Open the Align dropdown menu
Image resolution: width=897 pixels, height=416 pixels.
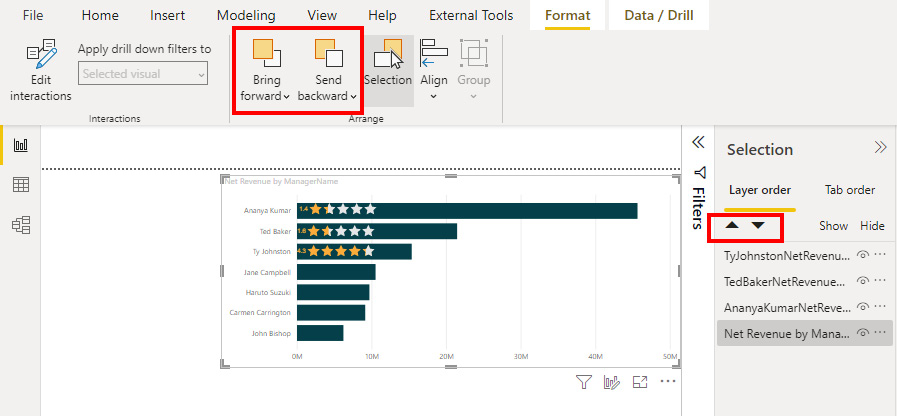click(x=433, y=97)
